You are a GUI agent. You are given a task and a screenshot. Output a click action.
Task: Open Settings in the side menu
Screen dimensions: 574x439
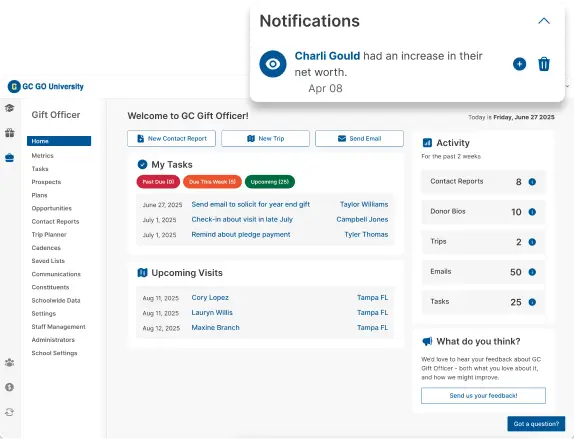click(44, 314)
